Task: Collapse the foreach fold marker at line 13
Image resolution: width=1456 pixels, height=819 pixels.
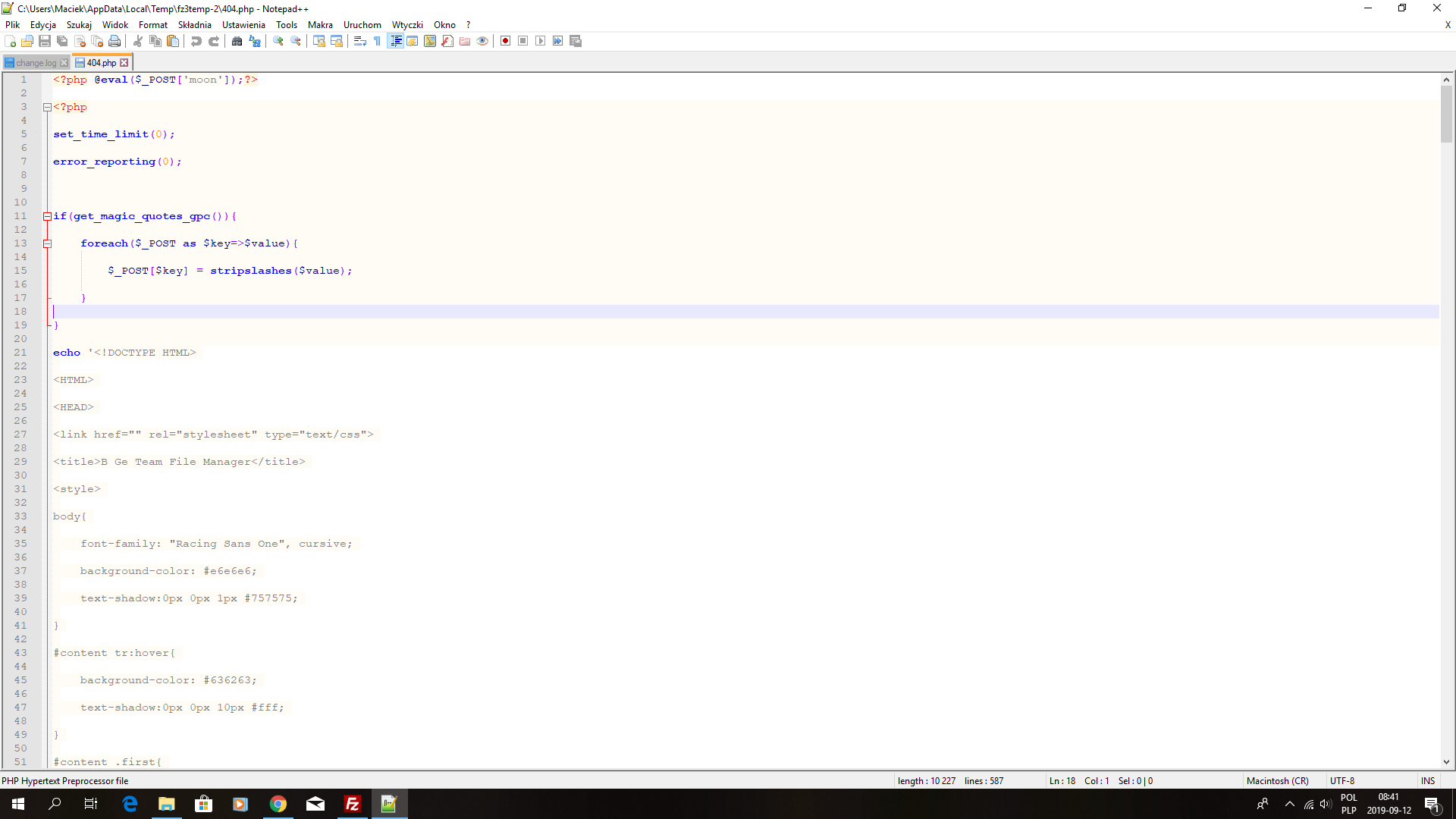Action: pos(47,243)
